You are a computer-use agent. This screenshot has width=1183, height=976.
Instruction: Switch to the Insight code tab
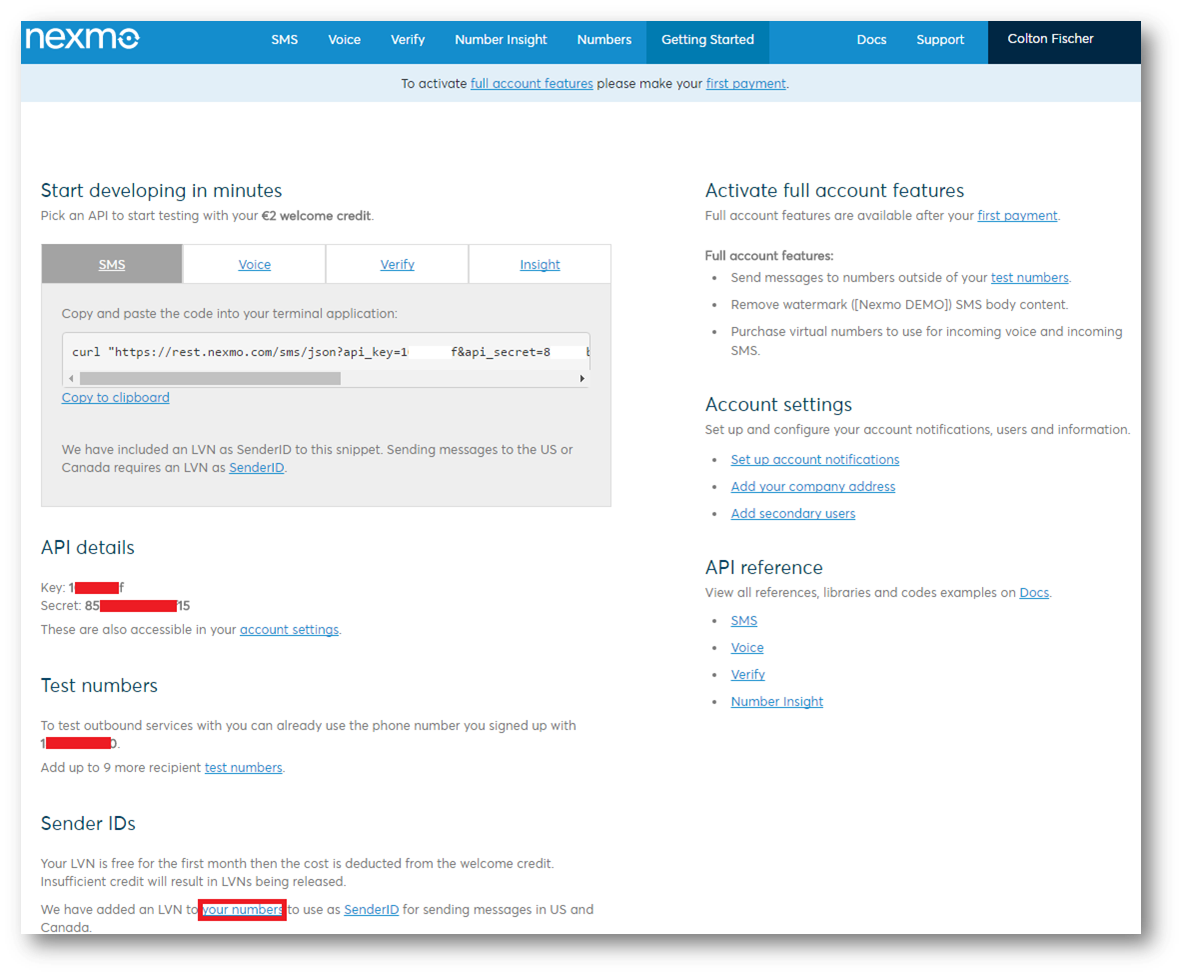click(x=539, y=265)
